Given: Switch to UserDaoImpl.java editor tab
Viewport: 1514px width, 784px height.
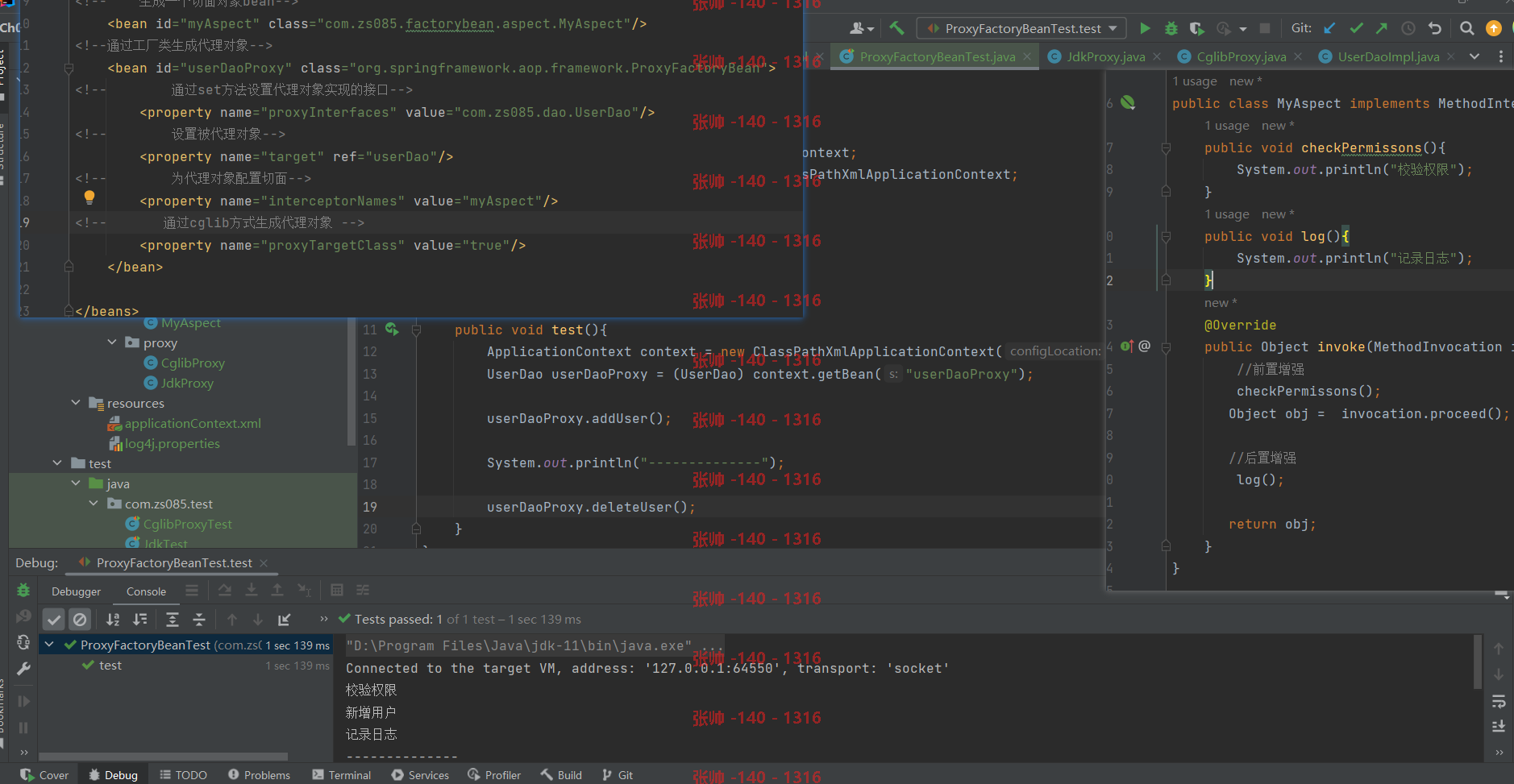Looking at the screenshot, I should pyautogui.click(x=1388, y=56).
